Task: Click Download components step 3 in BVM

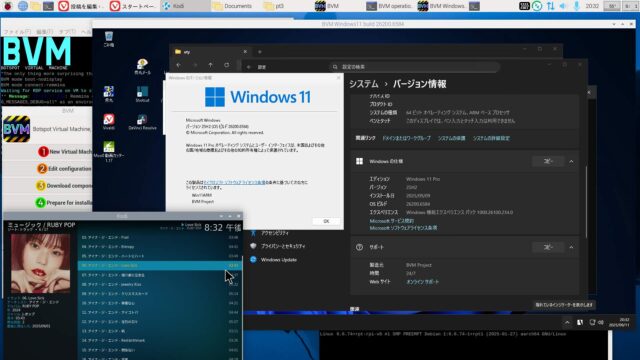Action: [x=64, y=186]
